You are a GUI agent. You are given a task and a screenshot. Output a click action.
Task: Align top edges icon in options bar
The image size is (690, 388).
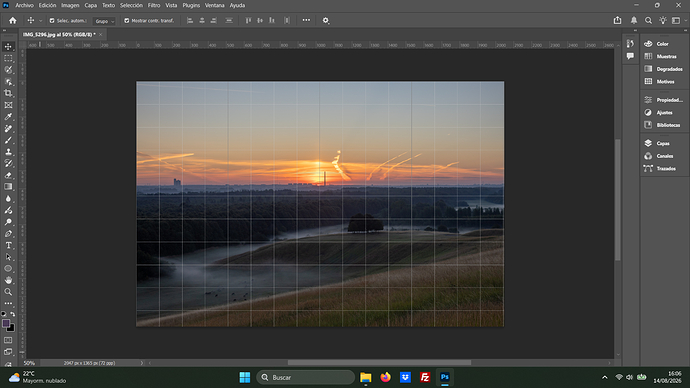pos(248,20)
